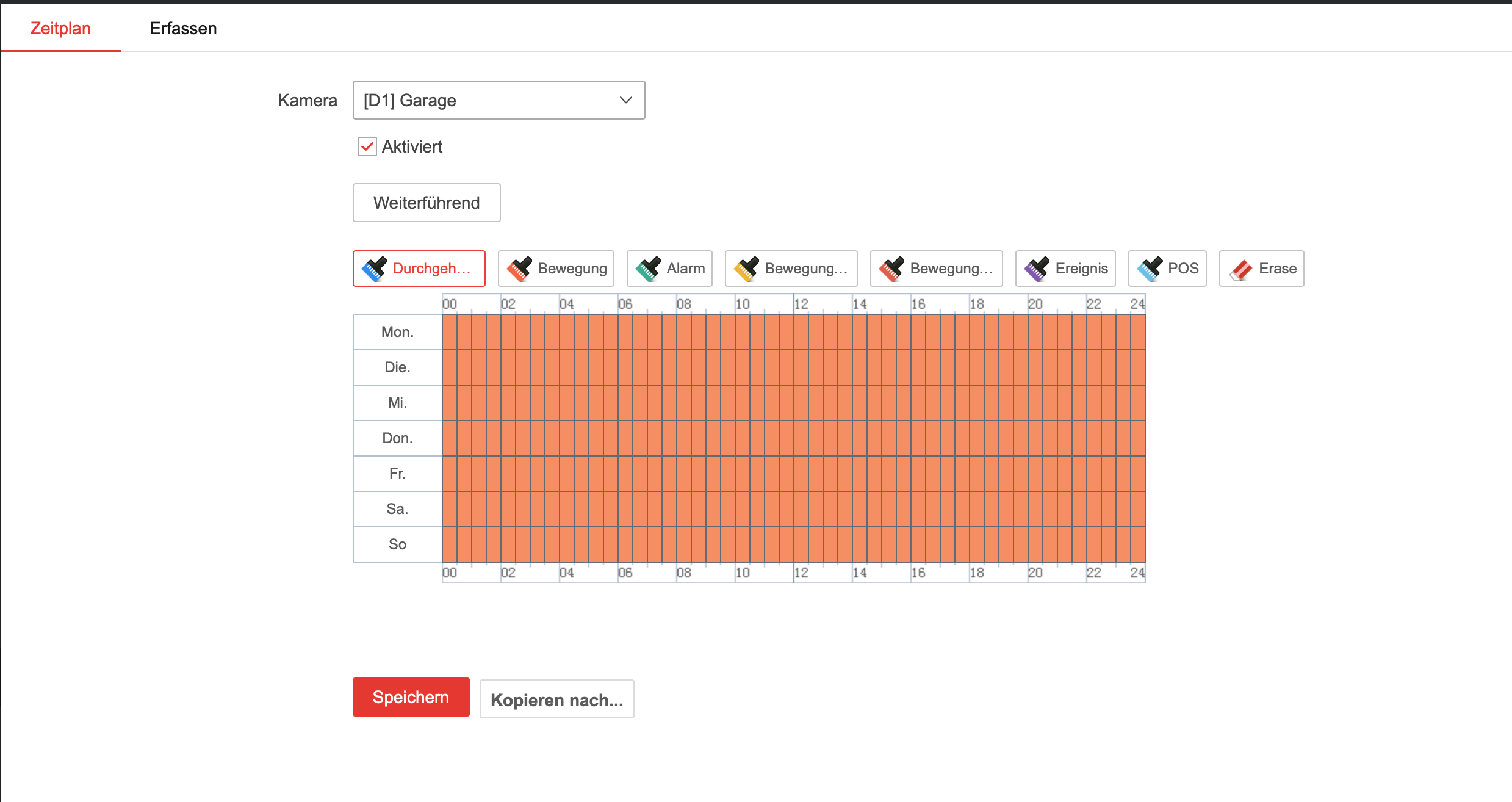The width and height of the screenshot is (1512, 802).
Task: Switch to the Erfassen tab
Action: point(183,28)
